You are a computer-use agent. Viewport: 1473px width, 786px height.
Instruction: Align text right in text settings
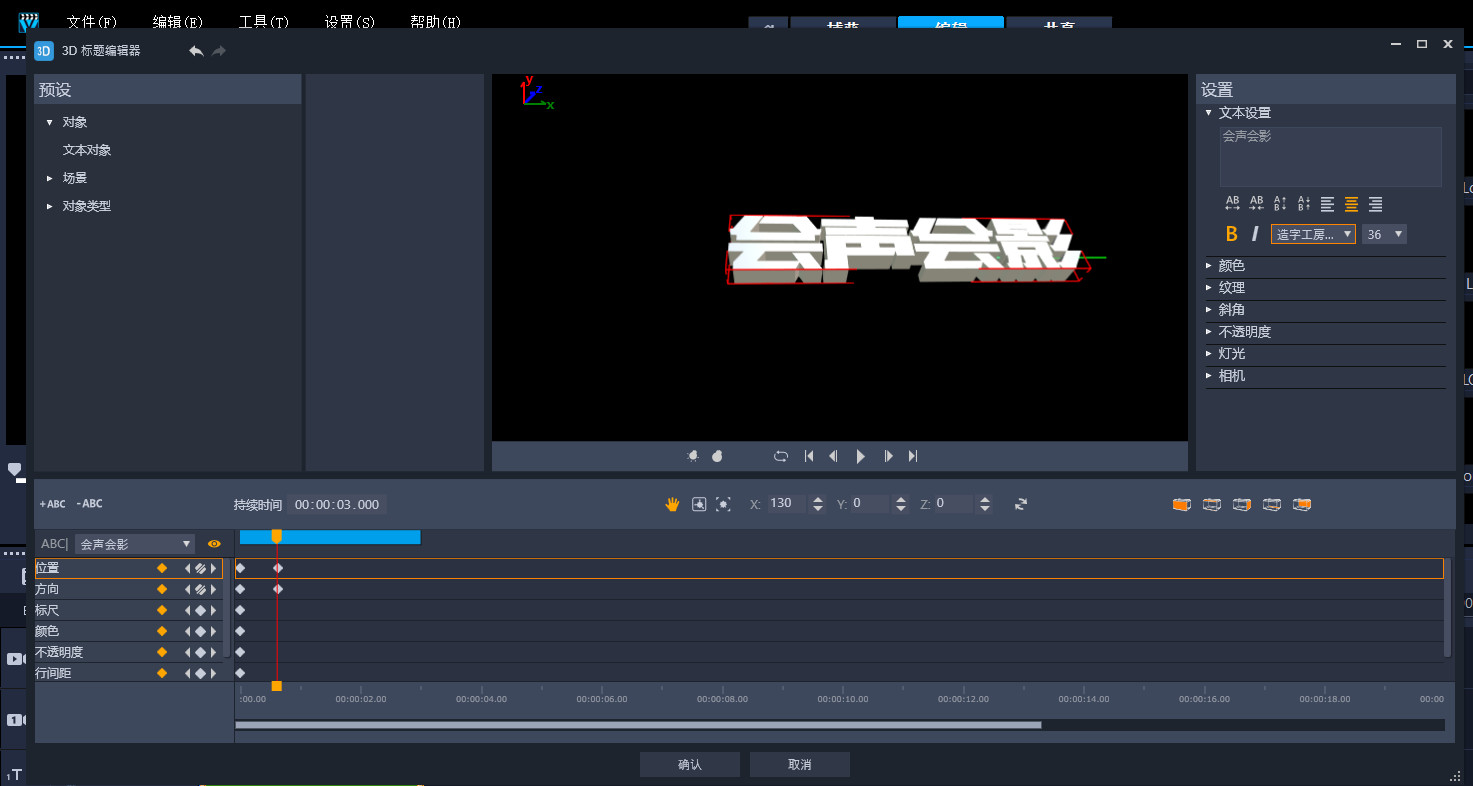1375,204
